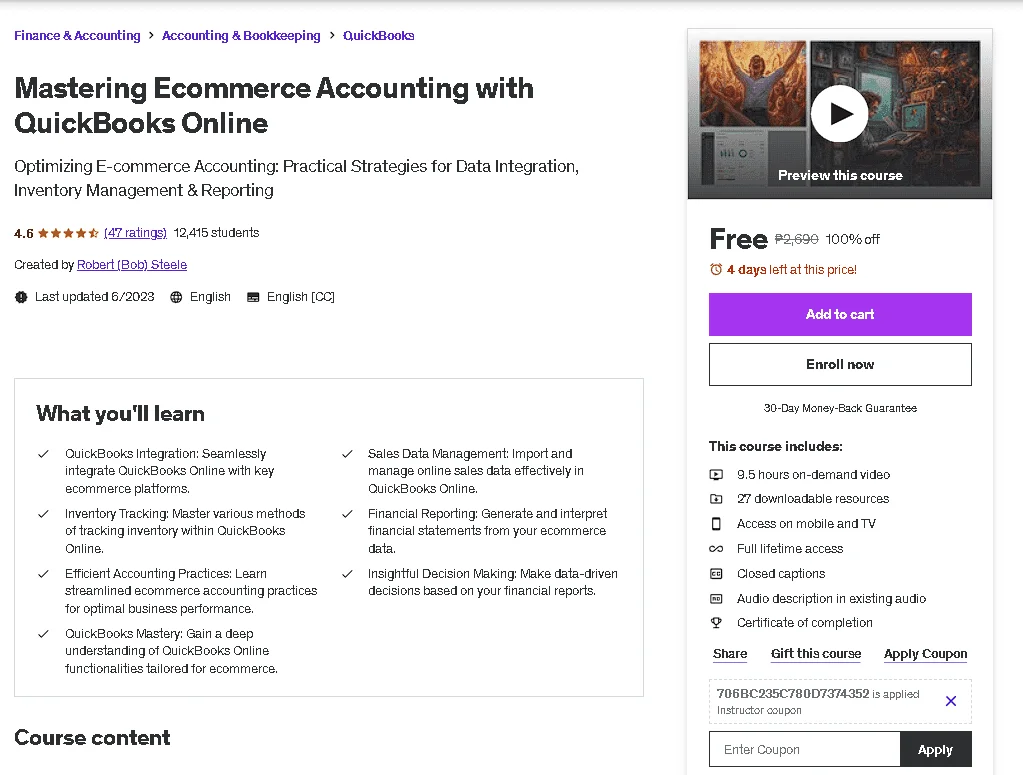Click the on-demand video icon
Screen dimensions: 1023x775
716,475
